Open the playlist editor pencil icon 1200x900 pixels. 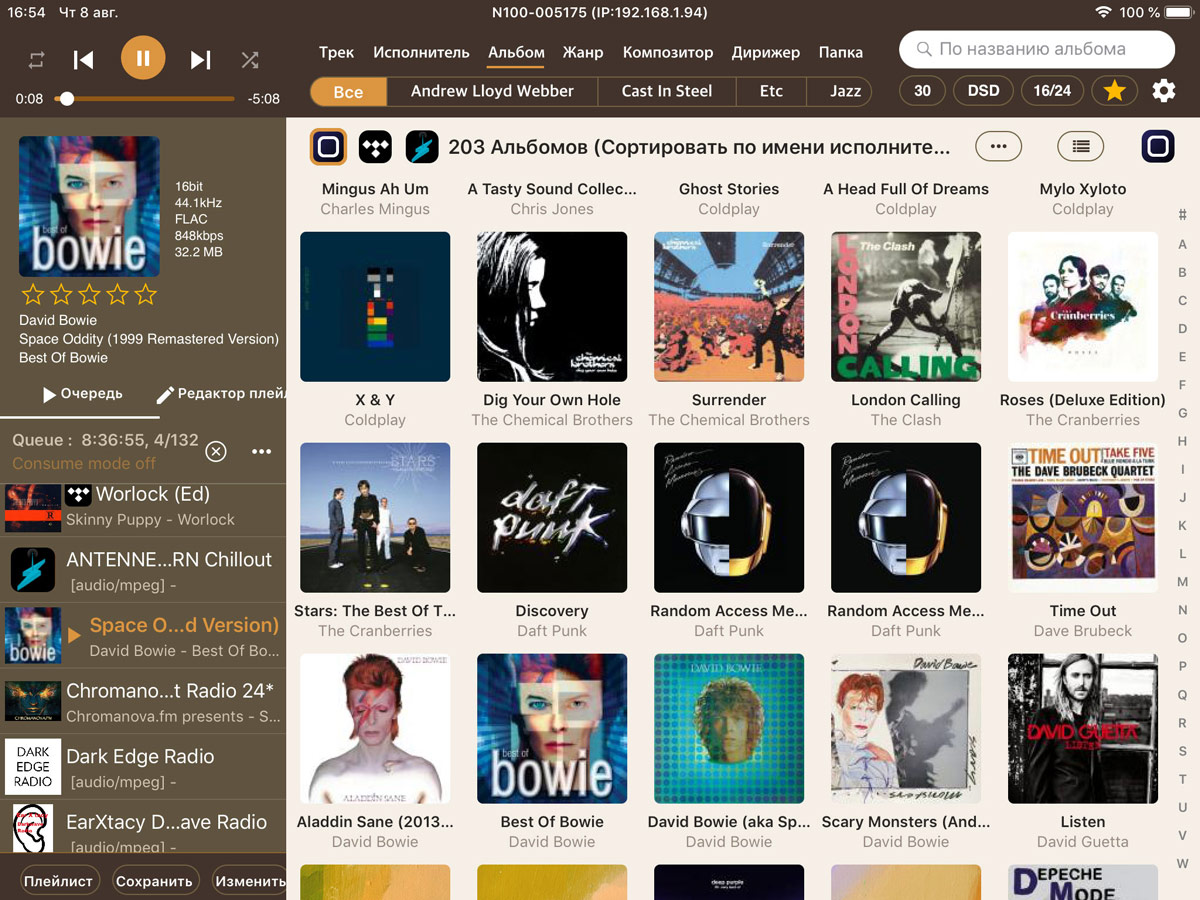[166, 394]
